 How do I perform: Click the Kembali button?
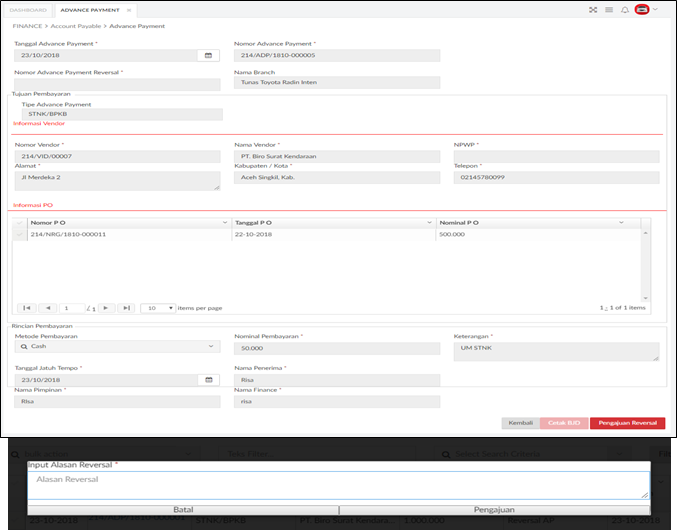[x=520, y=423]
